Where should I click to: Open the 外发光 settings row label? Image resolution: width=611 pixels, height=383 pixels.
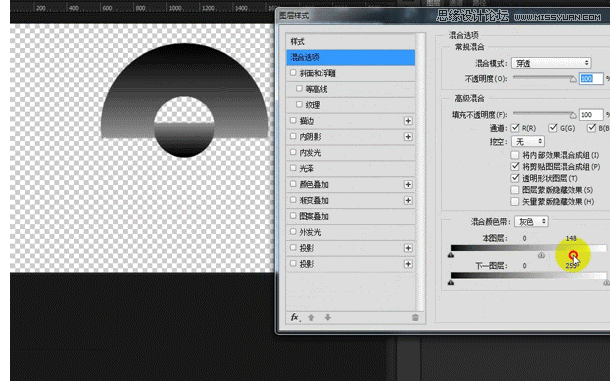tap(310, 232)
